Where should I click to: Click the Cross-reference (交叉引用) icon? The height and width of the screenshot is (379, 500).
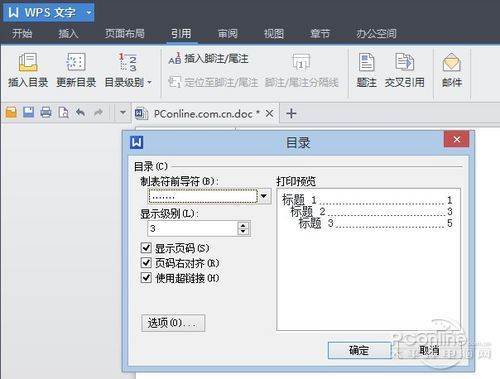point(404,62)
